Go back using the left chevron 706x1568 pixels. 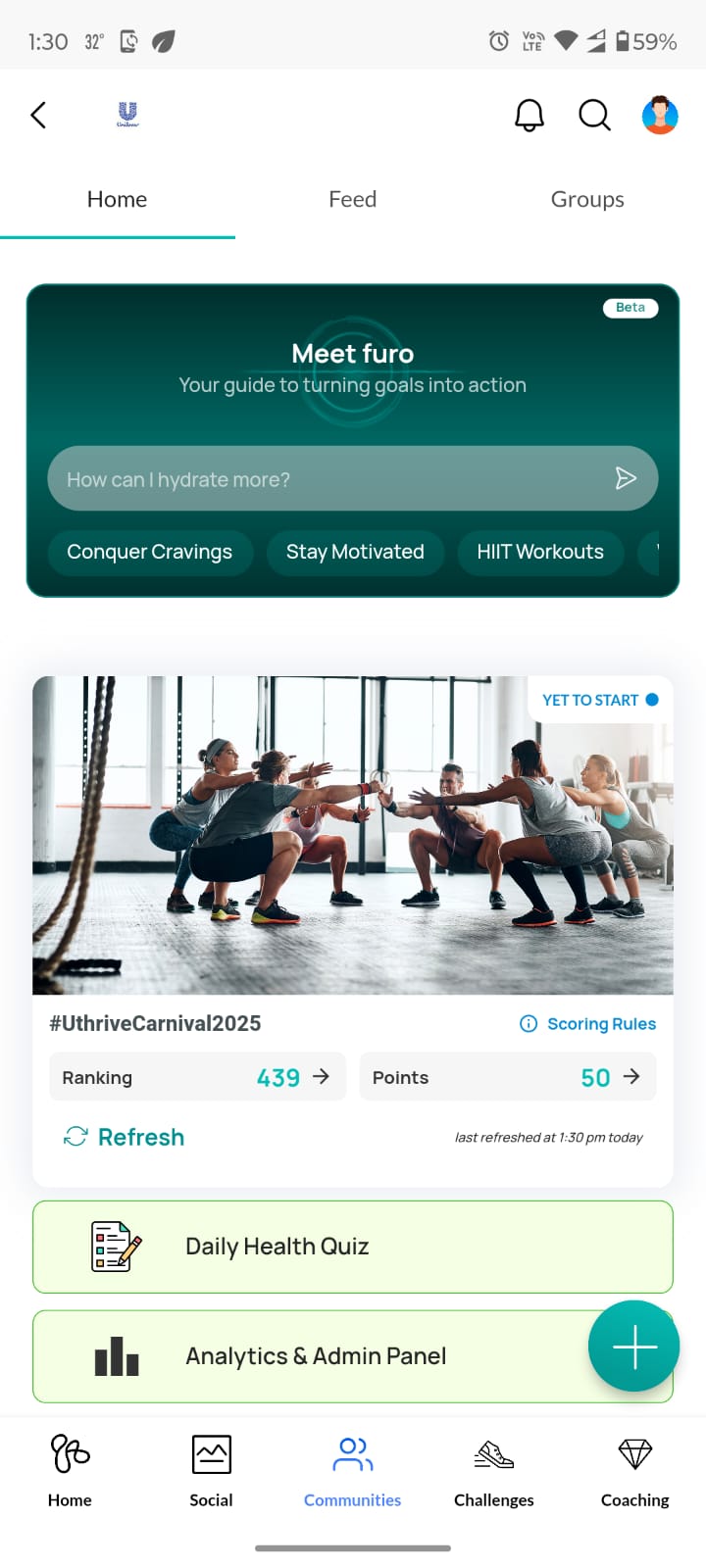point(38,116)
